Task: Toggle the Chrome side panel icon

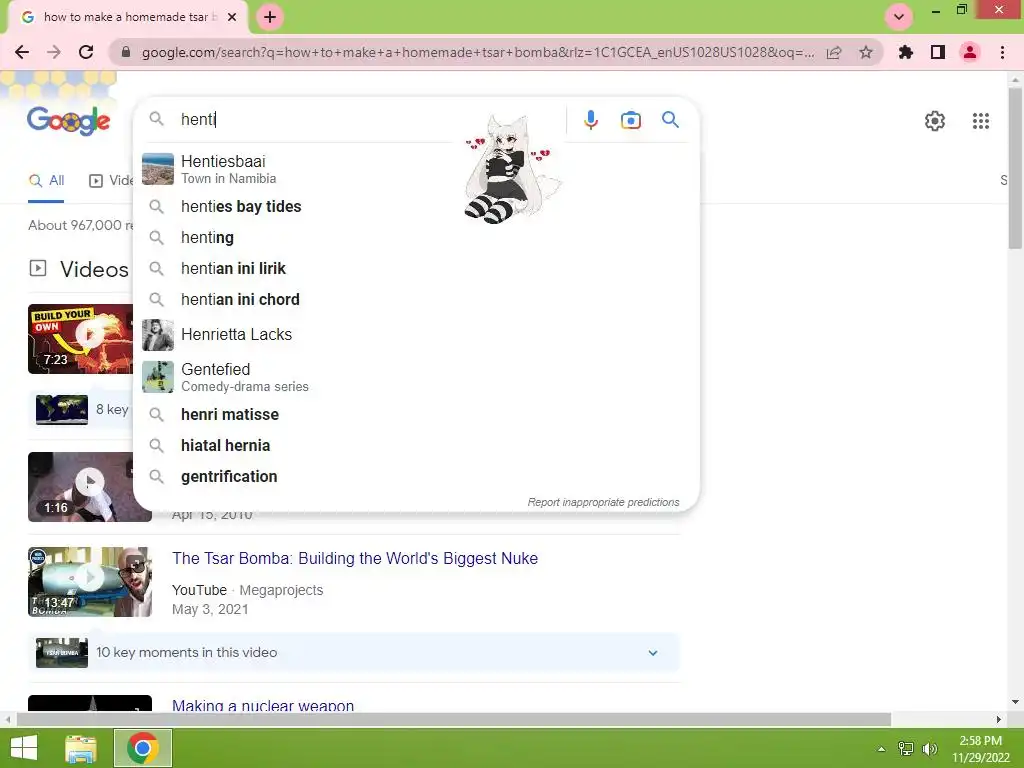Action: [x=938, y=52]
